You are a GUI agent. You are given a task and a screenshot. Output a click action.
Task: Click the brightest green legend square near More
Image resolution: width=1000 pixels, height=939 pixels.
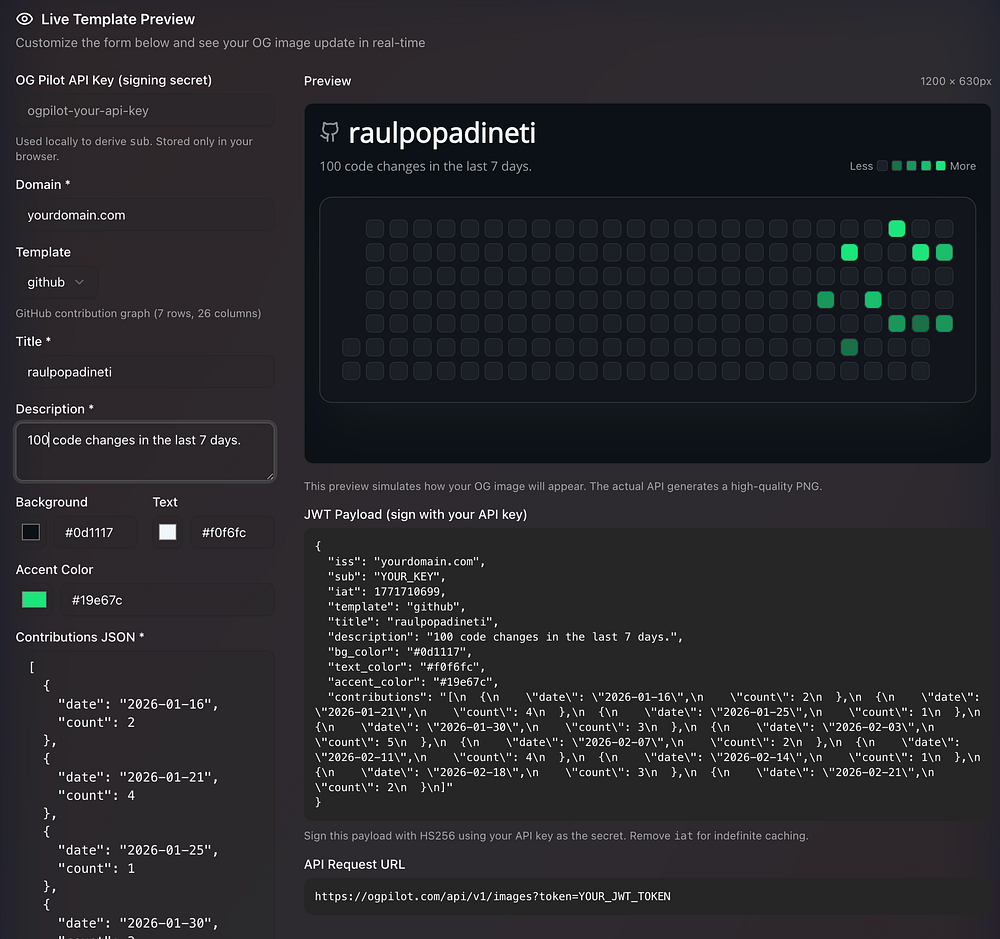pyautogui.click(x=940, y=166)
